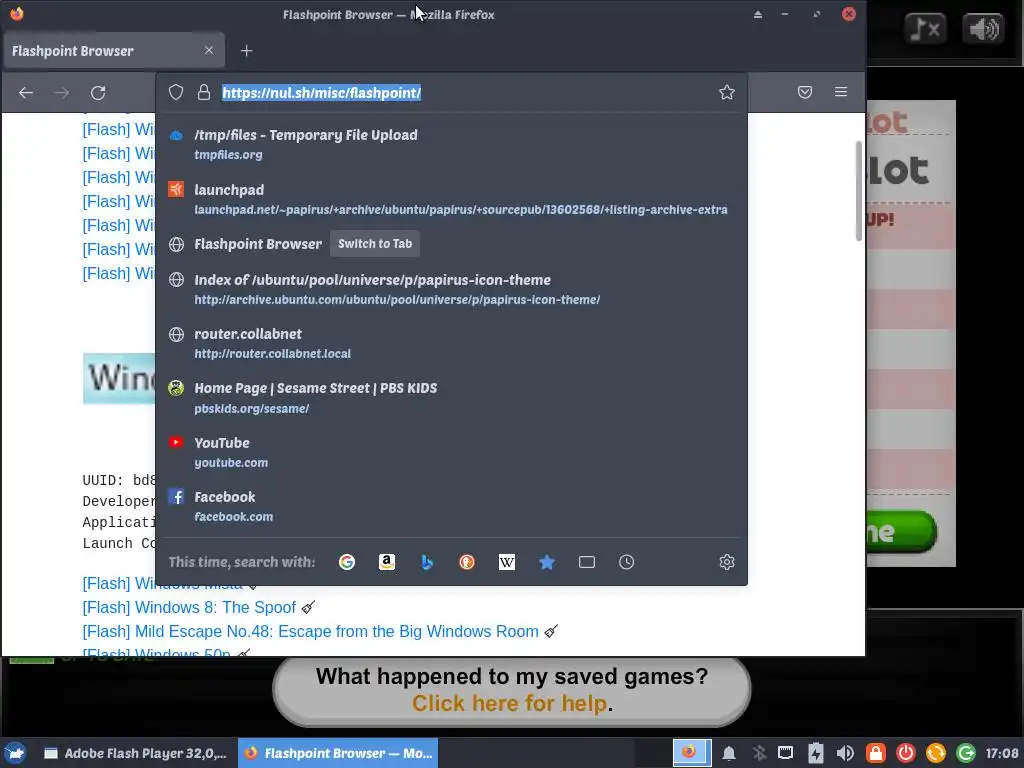Switch to Flashpoint Browser taskbar entry

338,753
